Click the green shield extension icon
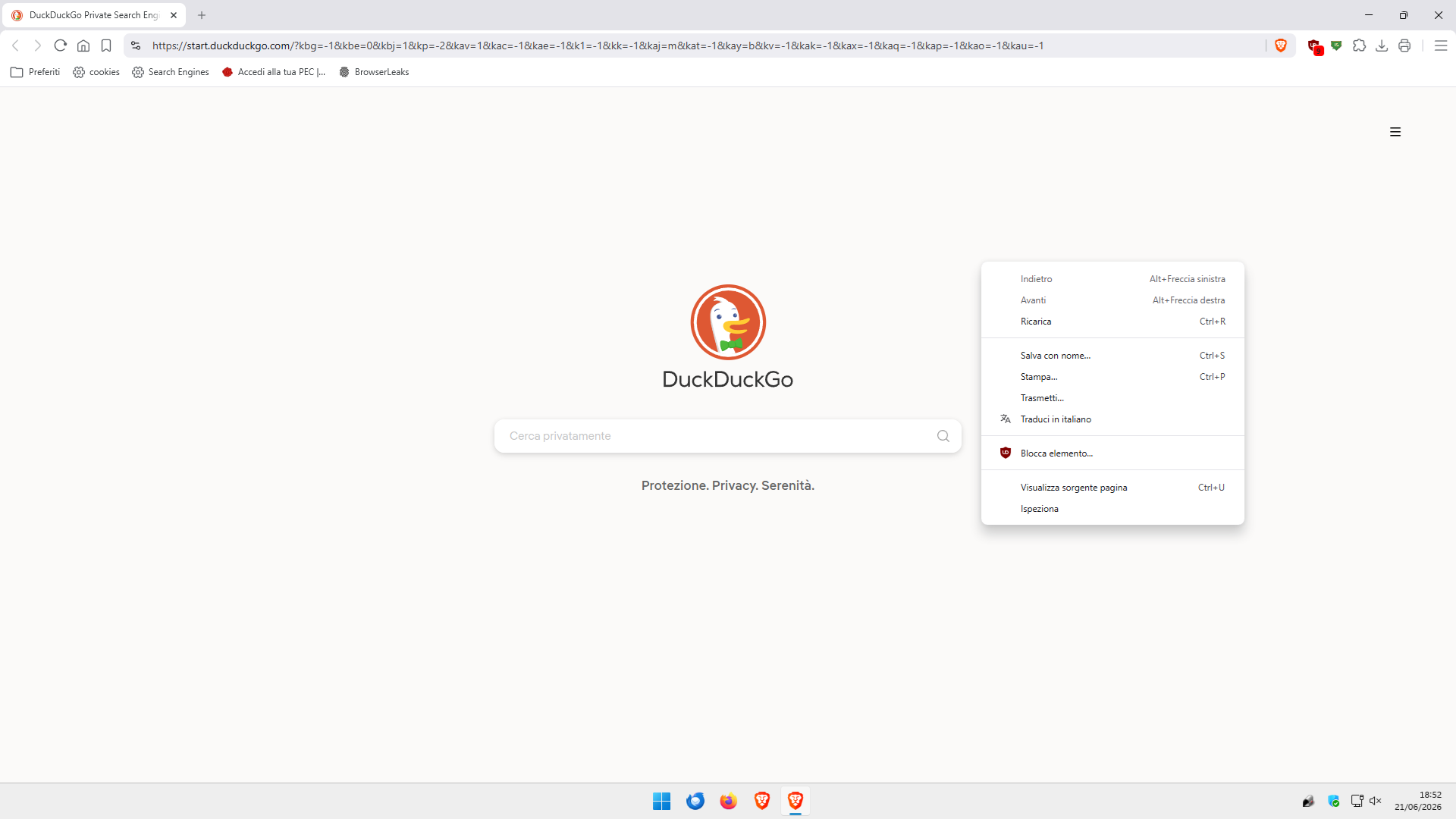Screen dimensions: 1456x819 tap(1336, 45)
